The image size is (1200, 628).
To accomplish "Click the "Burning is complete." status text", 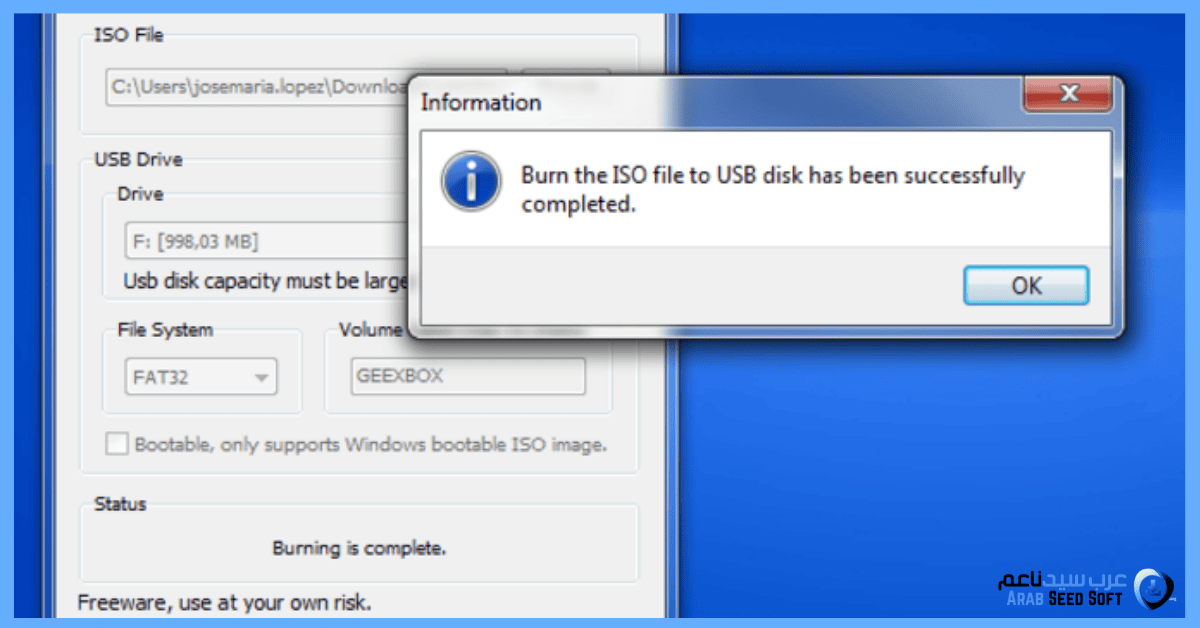I will 359,548.
